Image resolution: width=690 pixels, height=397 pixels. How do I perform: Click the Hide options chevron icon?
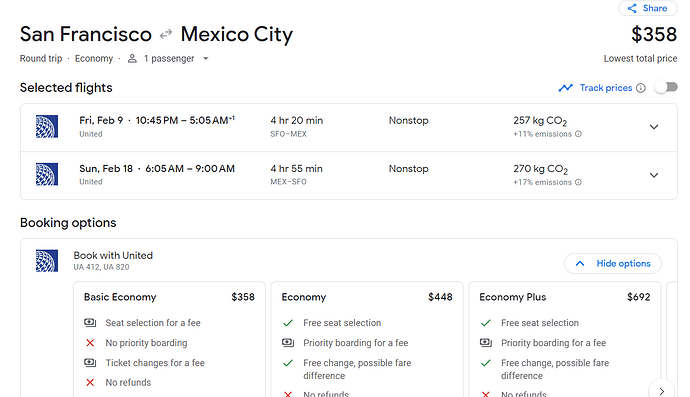pyautogui.click(x=580, y=264)
